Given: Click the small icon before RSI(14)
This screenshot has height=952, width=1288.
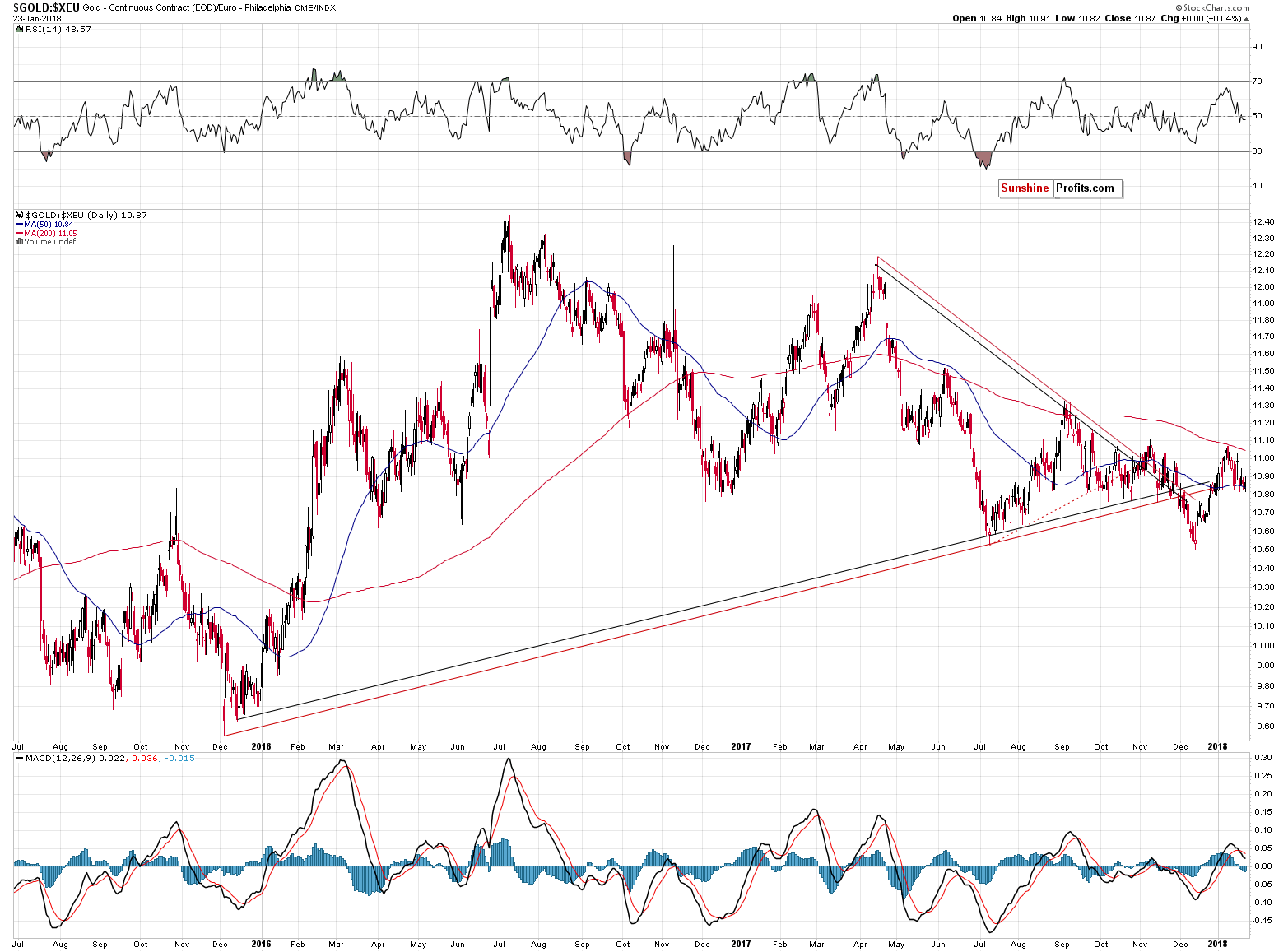Looking at the screenshot, I should pyautogui.click(x=18, y=29).
